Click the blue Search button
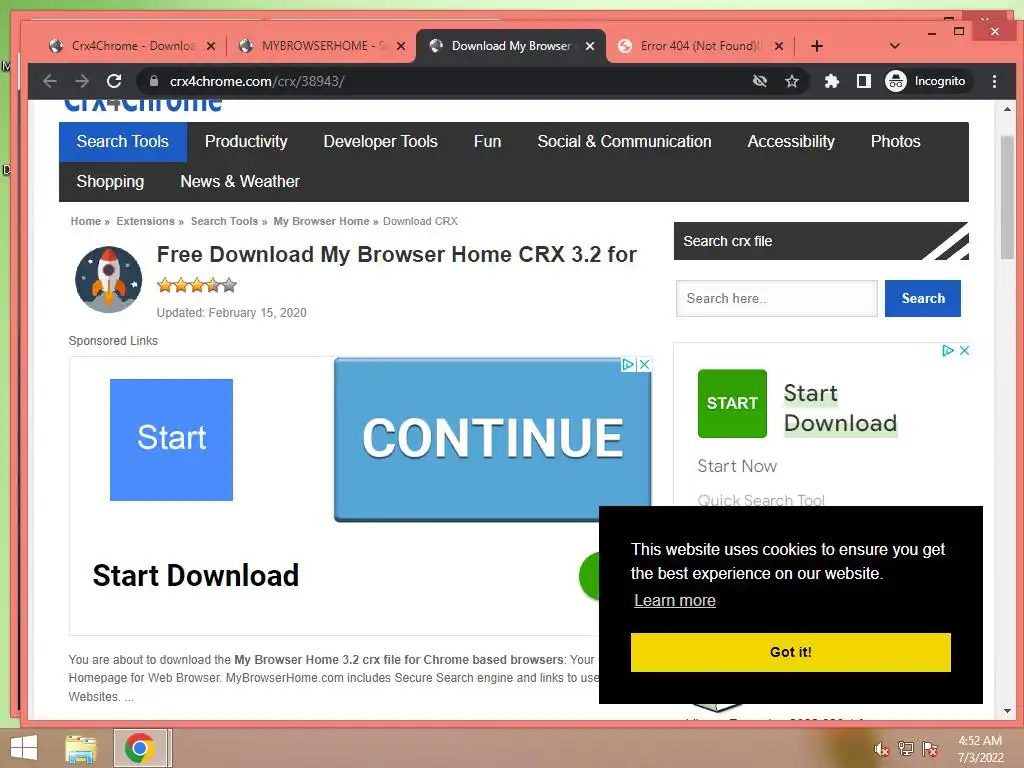 923,298
